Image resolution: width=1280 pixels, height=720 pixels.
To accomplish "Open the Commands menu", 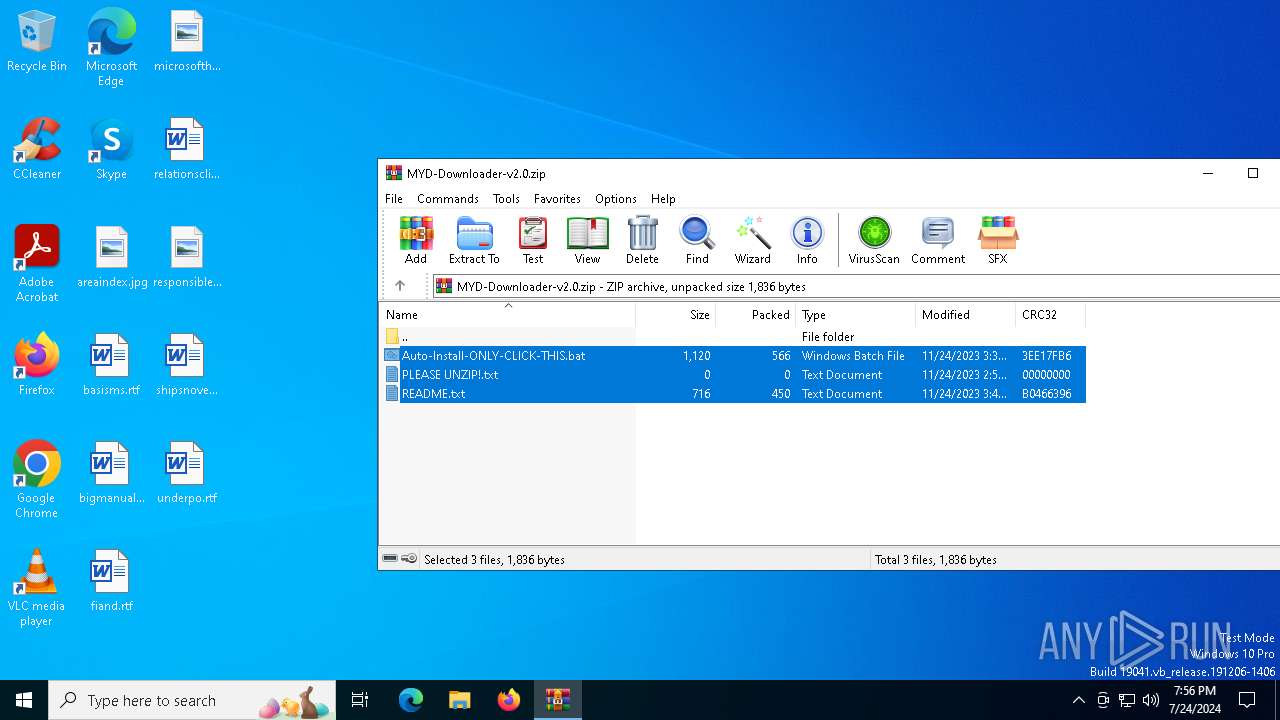I will [x=448, y=199].
